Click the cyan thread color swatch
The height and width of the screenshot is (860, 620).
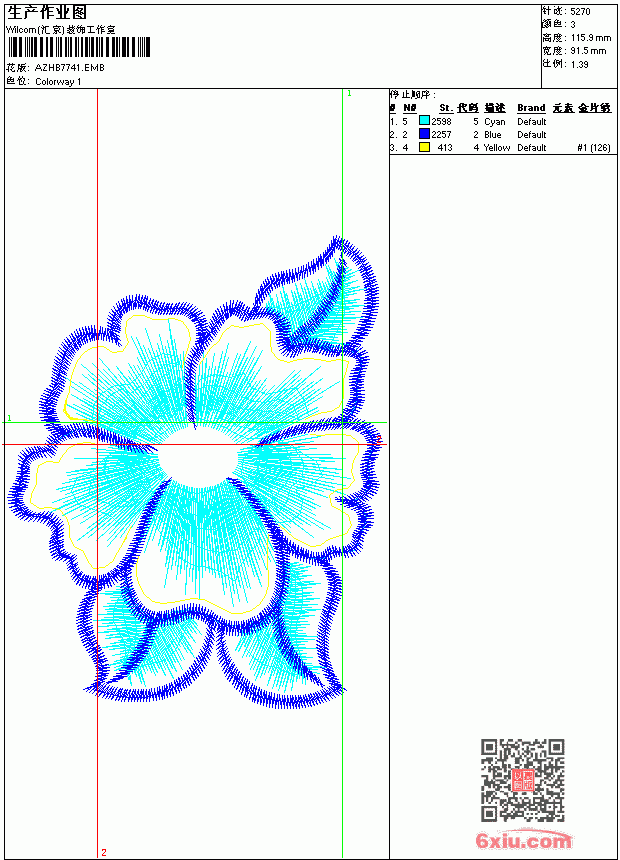pos(424,121)
